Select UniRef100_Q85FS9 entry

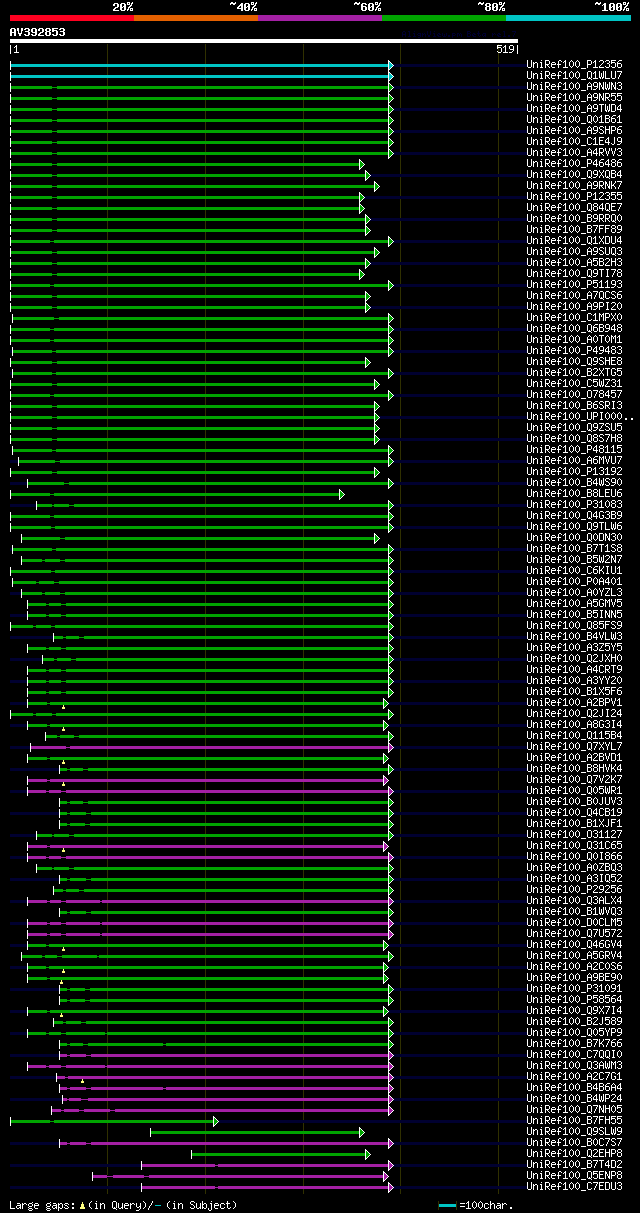pyautogui.click(x=574, y=625)
